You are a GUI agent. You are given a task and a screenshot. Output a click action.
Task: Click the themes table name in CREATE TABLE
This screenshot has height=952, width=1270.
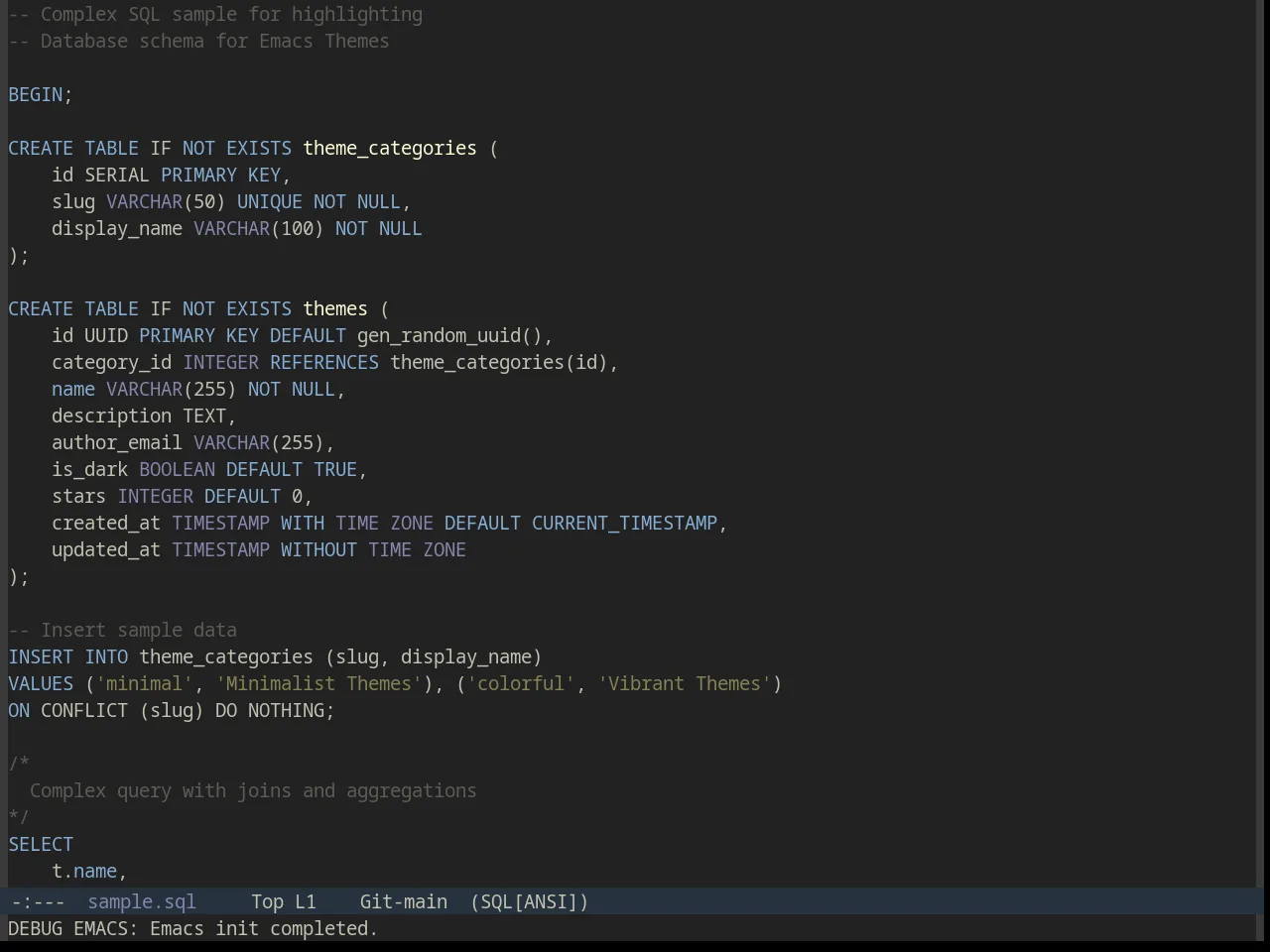[x=335, y=309]
